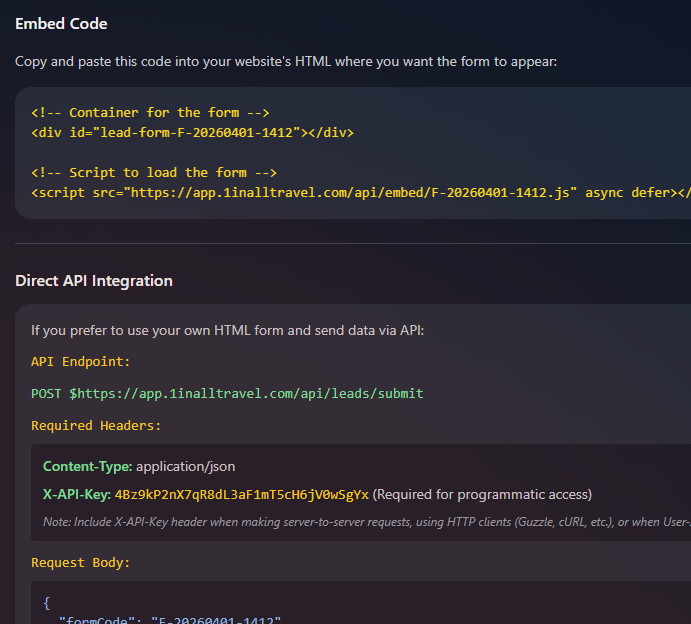Click the opening curly brace of request body
This screenshot has height=624, width=691.
coord(47,603)
